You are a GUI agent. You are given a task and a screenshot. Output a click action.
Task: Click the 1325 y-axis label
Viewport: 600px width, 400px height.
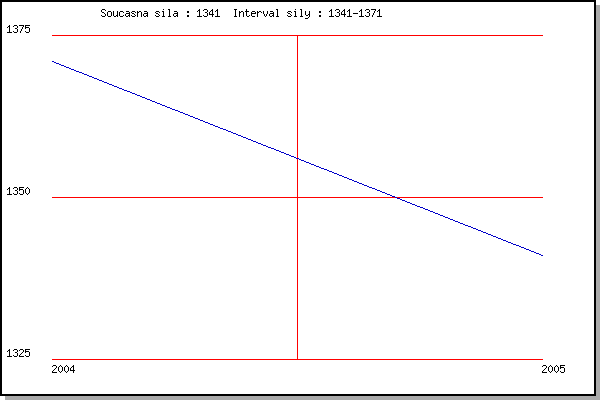coord(18,353)
